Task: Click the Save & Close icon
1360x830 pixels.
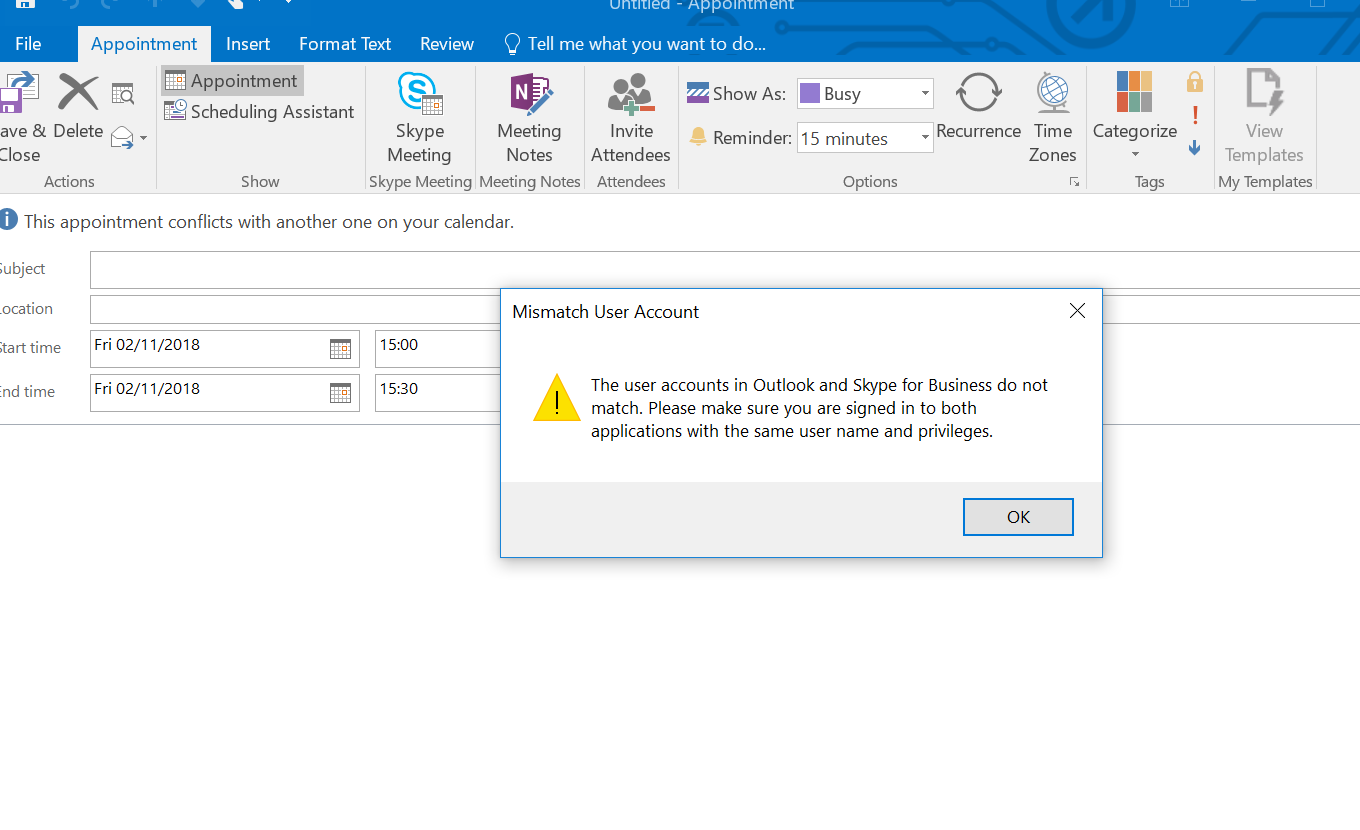Action: [x=18, y=93]
